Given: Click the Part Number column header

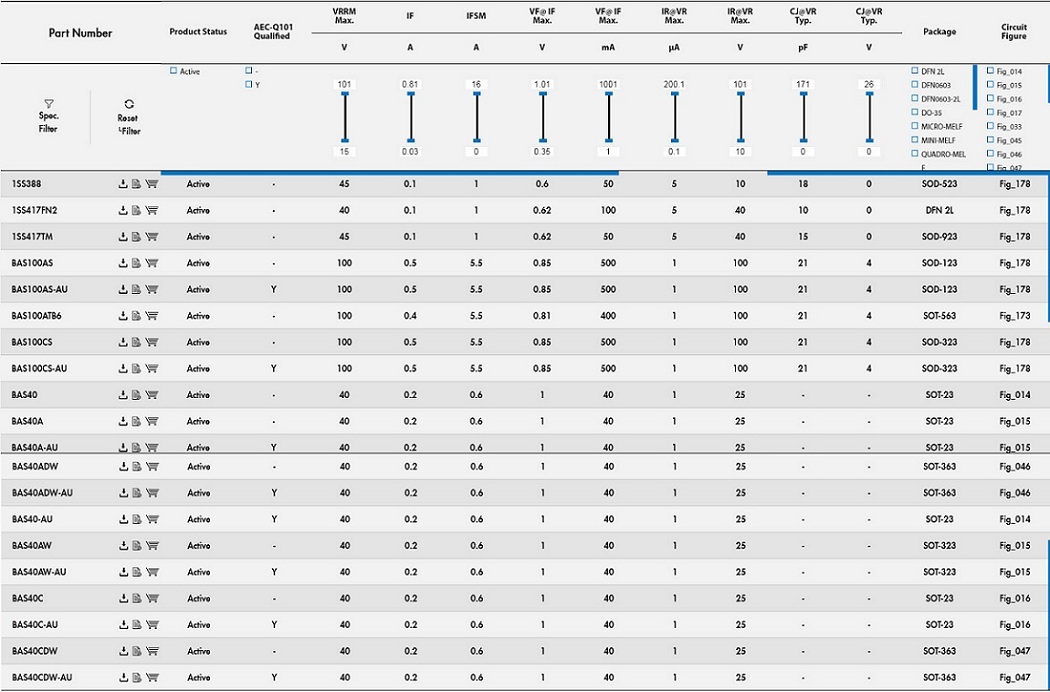Looking at the screenshot, I should click(80, 33).
